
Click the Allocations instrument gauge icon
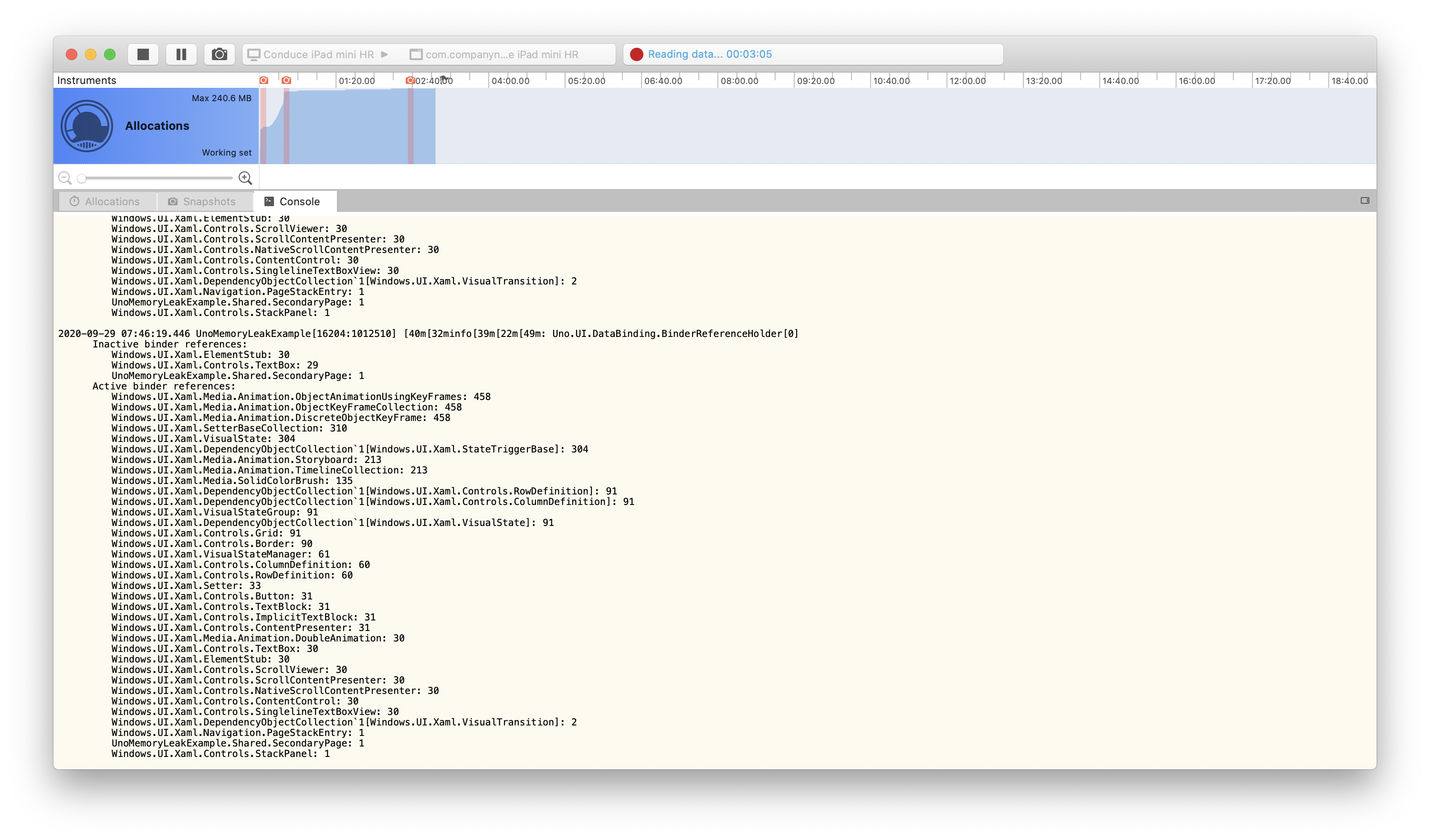[x=86, y=126]
